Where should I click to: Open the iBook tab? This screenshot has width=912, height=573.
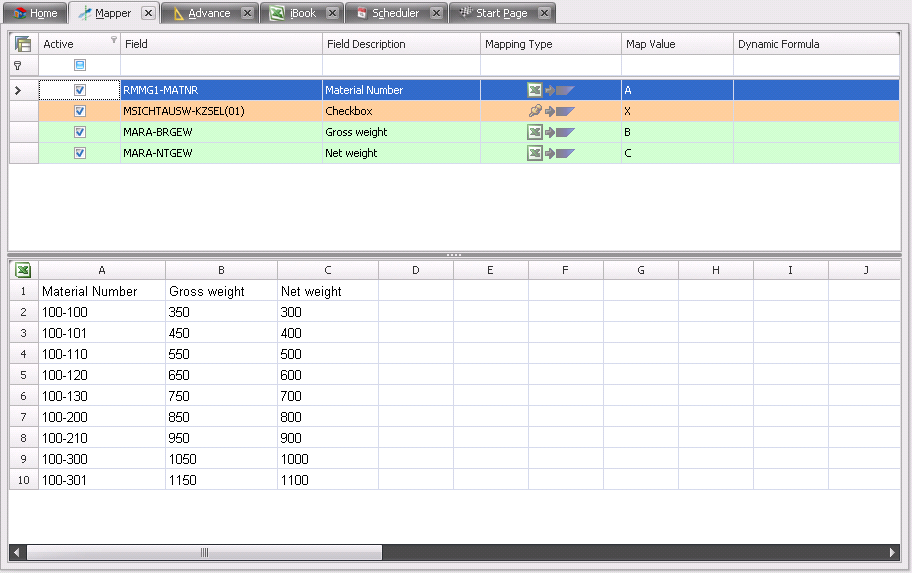301,13
